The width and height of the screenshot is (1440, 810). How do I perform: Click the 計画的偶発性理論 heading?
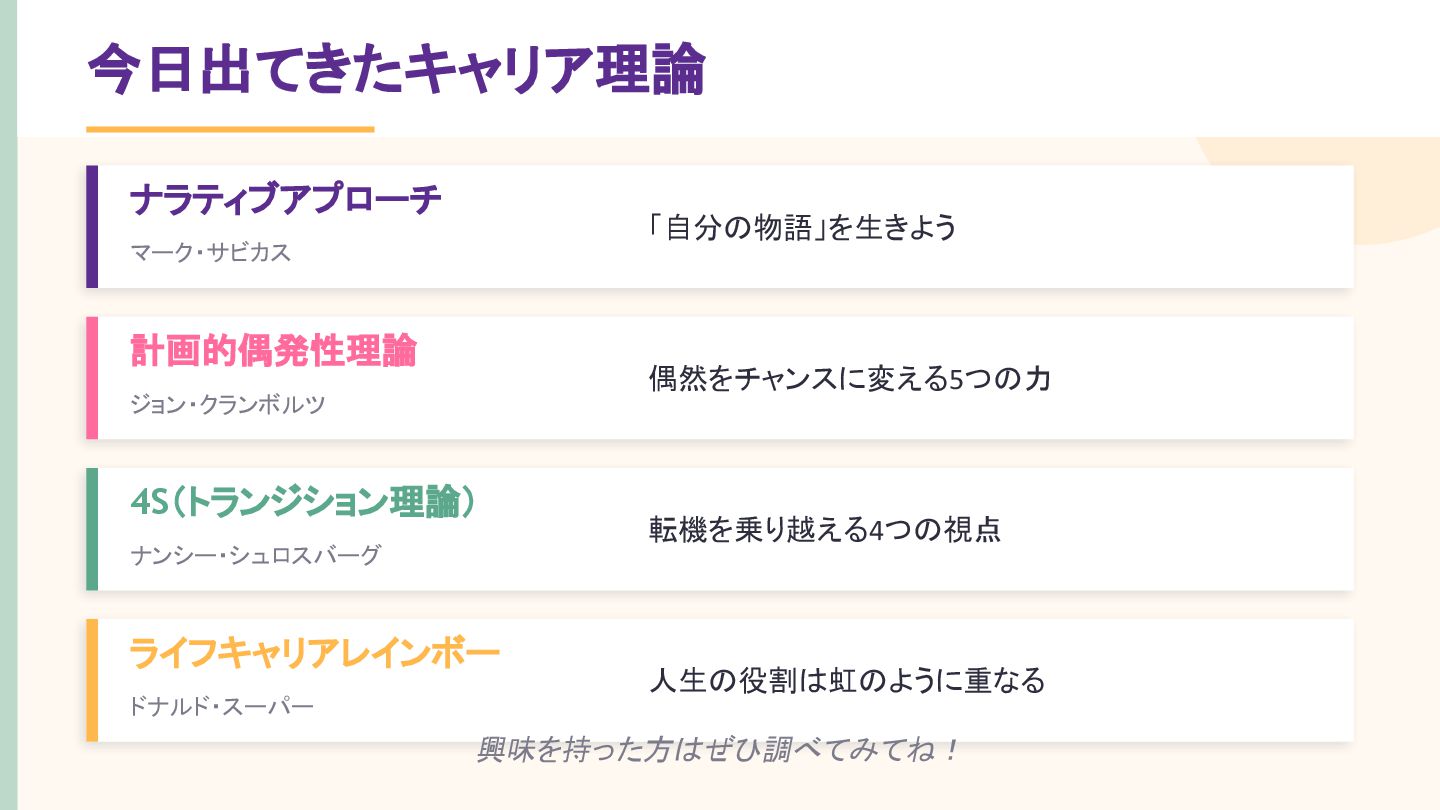tap(273, 351)
